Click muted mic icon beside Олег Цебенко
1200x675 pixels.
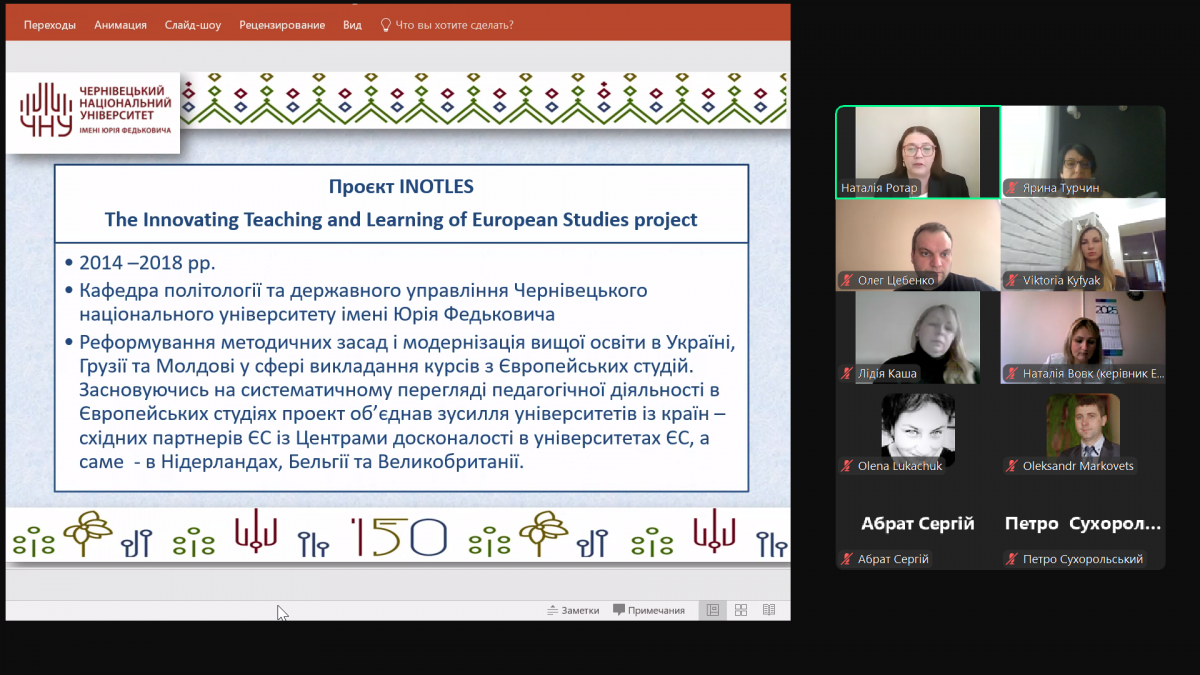pyautogui.click(x=847, y=281)
